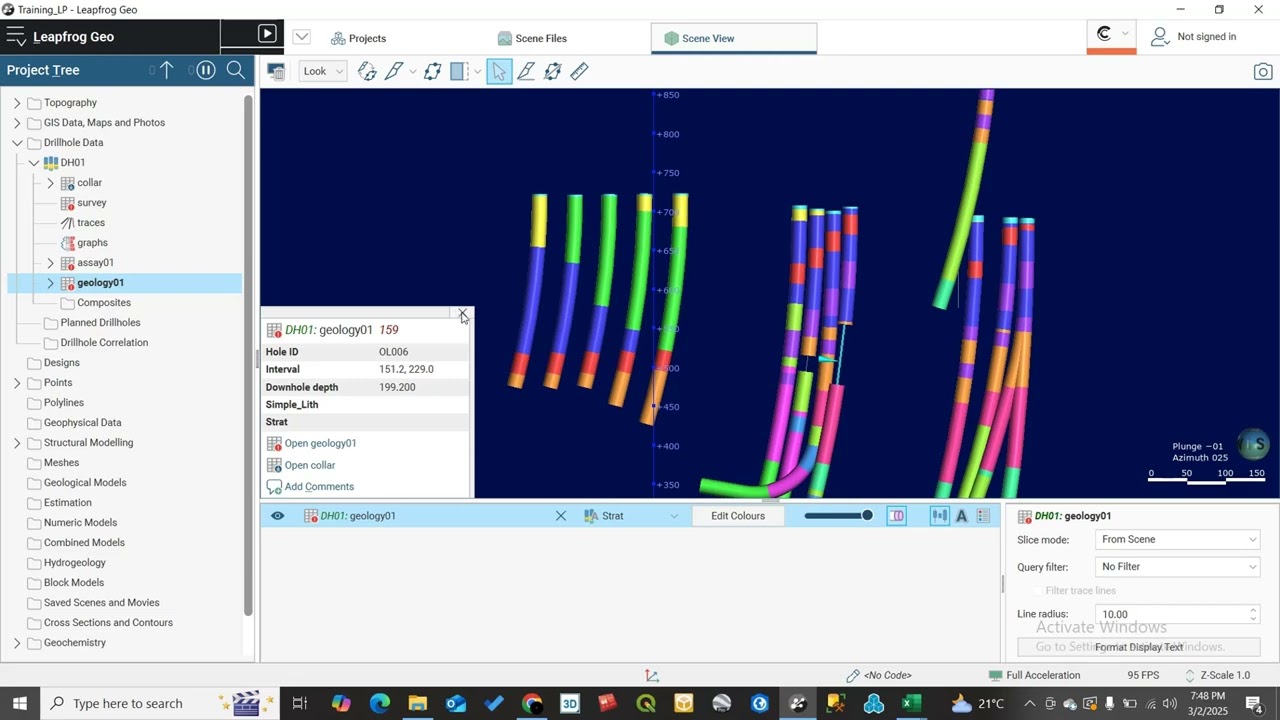Click Not signed in account button
The width and height of the screenshot is (1280, 720).
click(x=1193, y=36)
